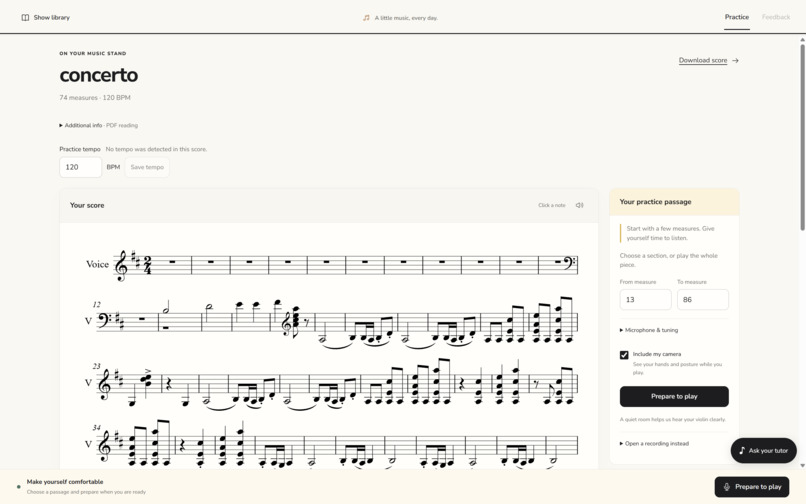This screenshot has height=504, width=806.
Task: Focus the To measure field
Action: pos(703,299)
